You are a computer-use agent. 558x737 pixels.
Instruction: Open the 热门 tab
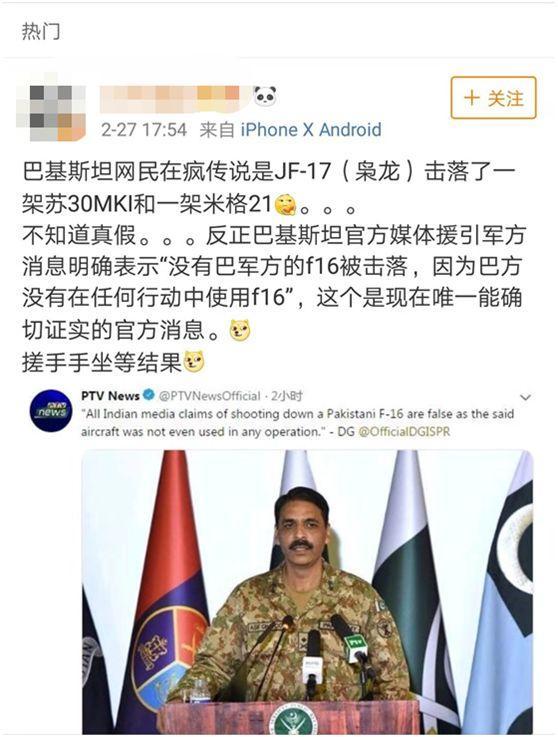point(41,31)
